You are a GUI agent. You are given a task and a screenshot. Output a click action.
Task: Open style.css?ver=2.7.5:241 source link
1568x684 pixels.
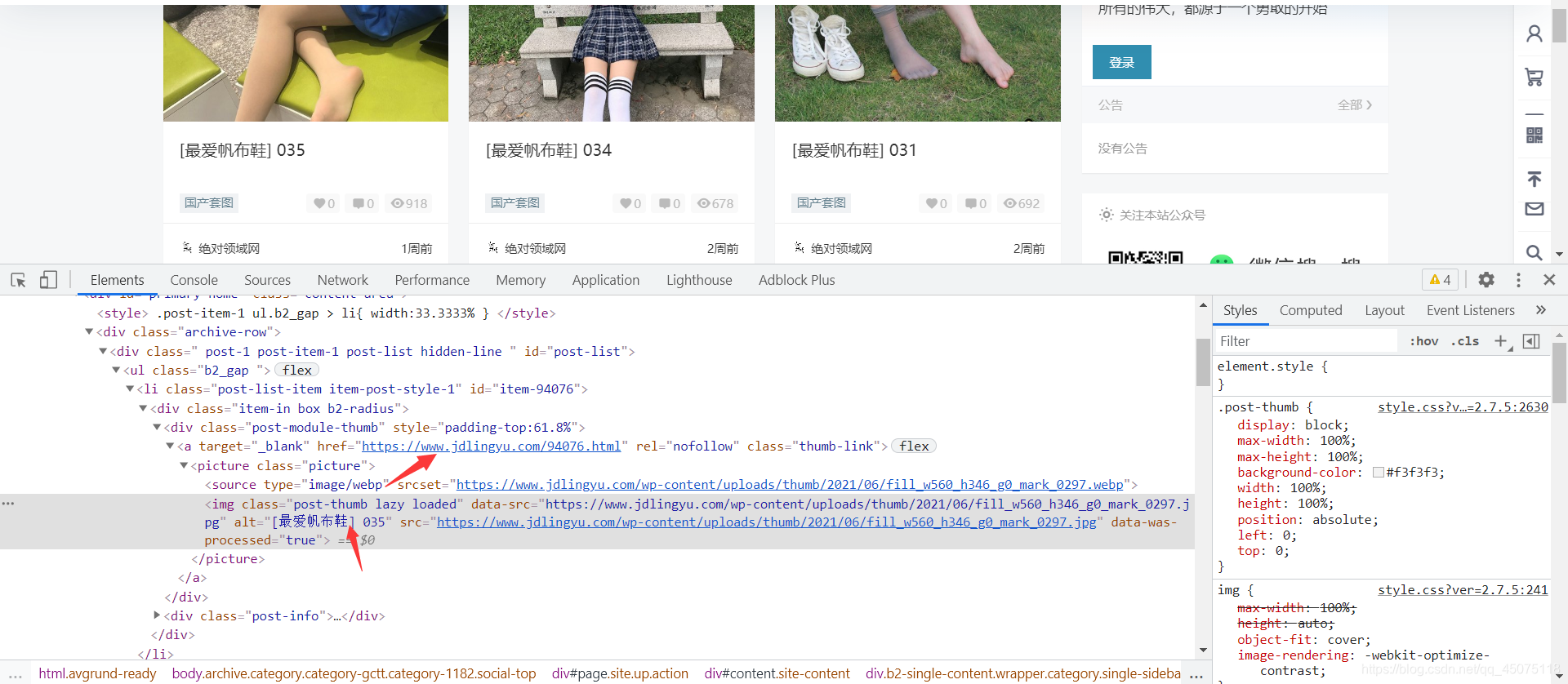click(x=1463, y=590)
